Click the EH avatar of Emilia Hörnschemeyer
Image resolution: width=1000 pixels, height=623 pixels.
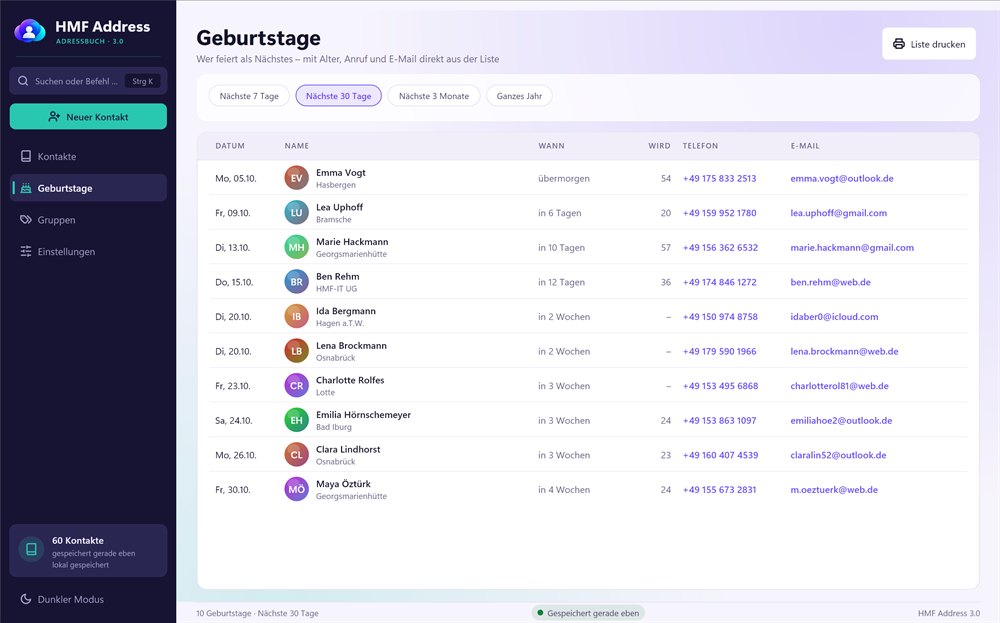(x=297, y=420)
